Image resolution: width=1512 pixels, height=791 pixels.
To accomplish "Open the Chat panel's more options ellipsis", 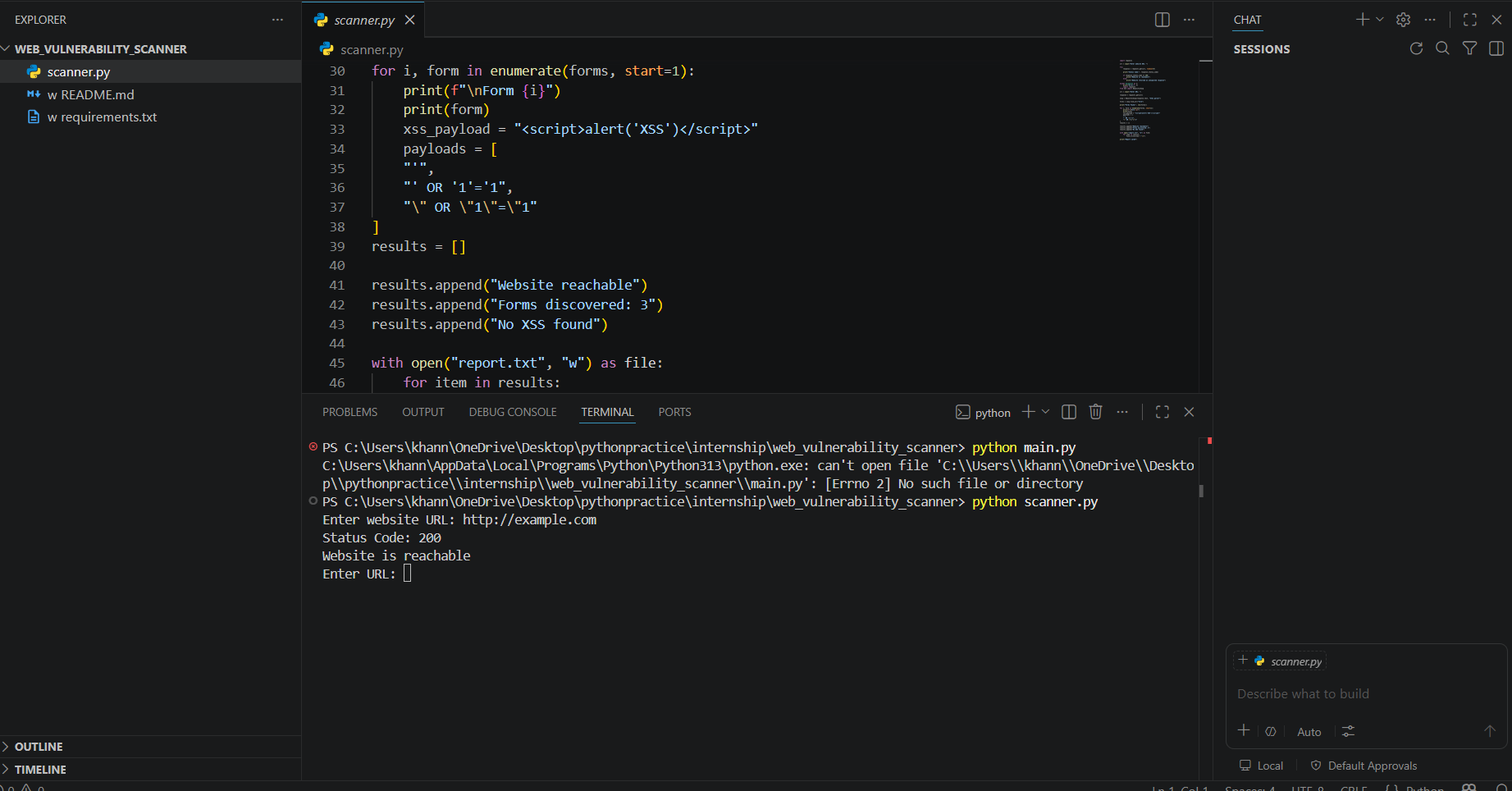I will [1430, 20].
